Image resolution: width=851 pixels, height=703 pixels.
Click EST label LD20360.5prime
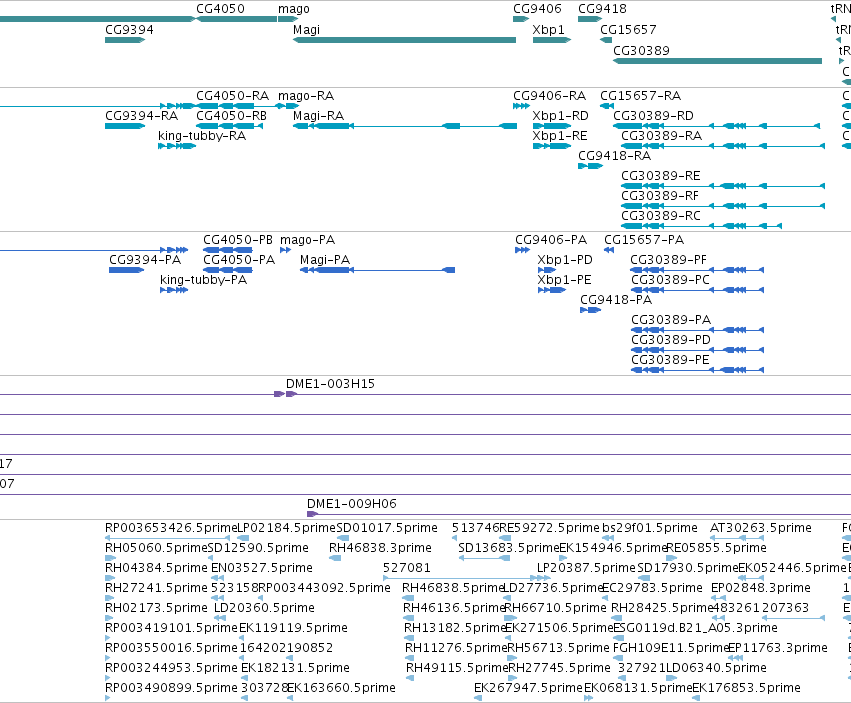coord(264,607)
